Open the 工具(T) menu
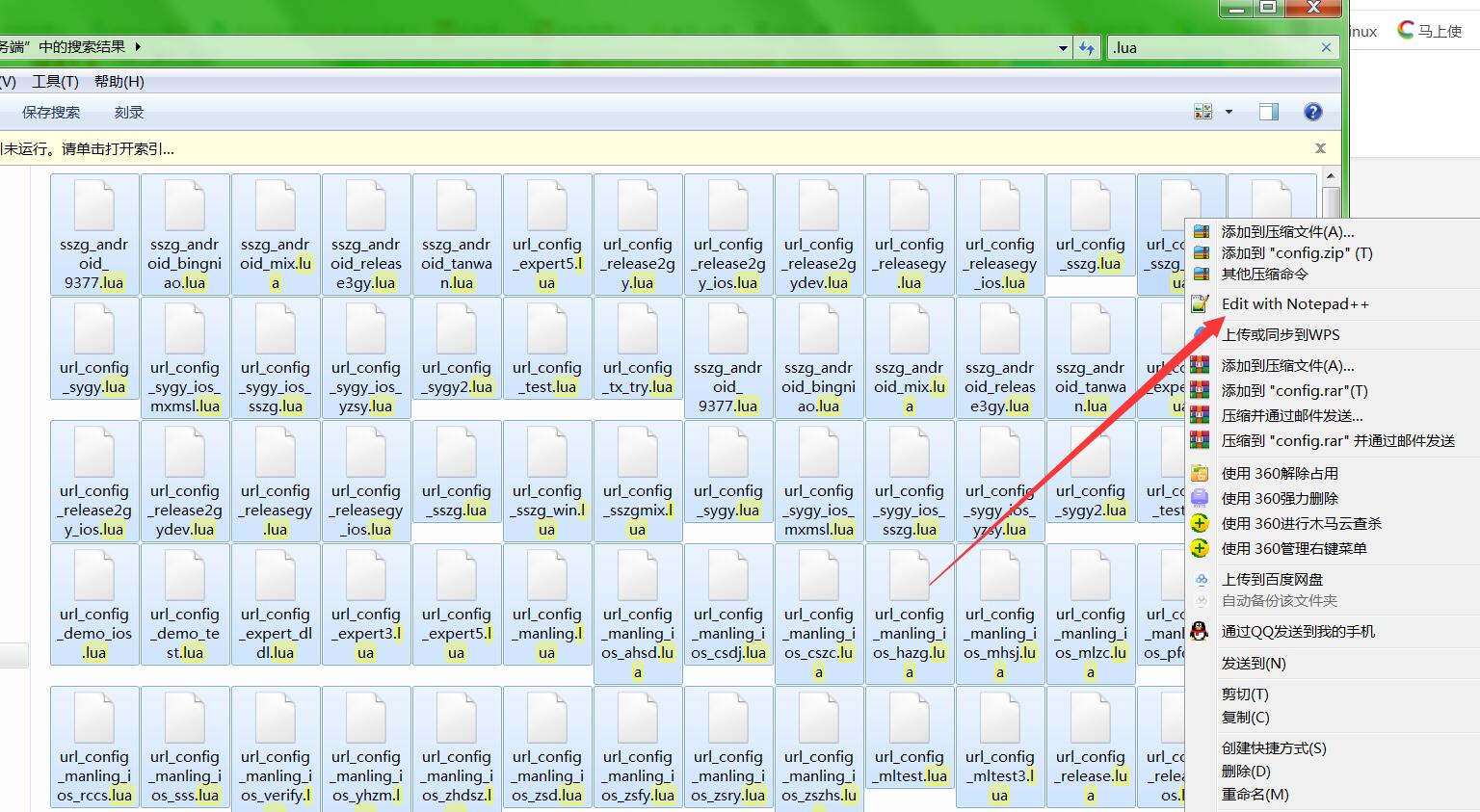The height and width of the screenshot is (812, 1480). [x=55, y=82]
